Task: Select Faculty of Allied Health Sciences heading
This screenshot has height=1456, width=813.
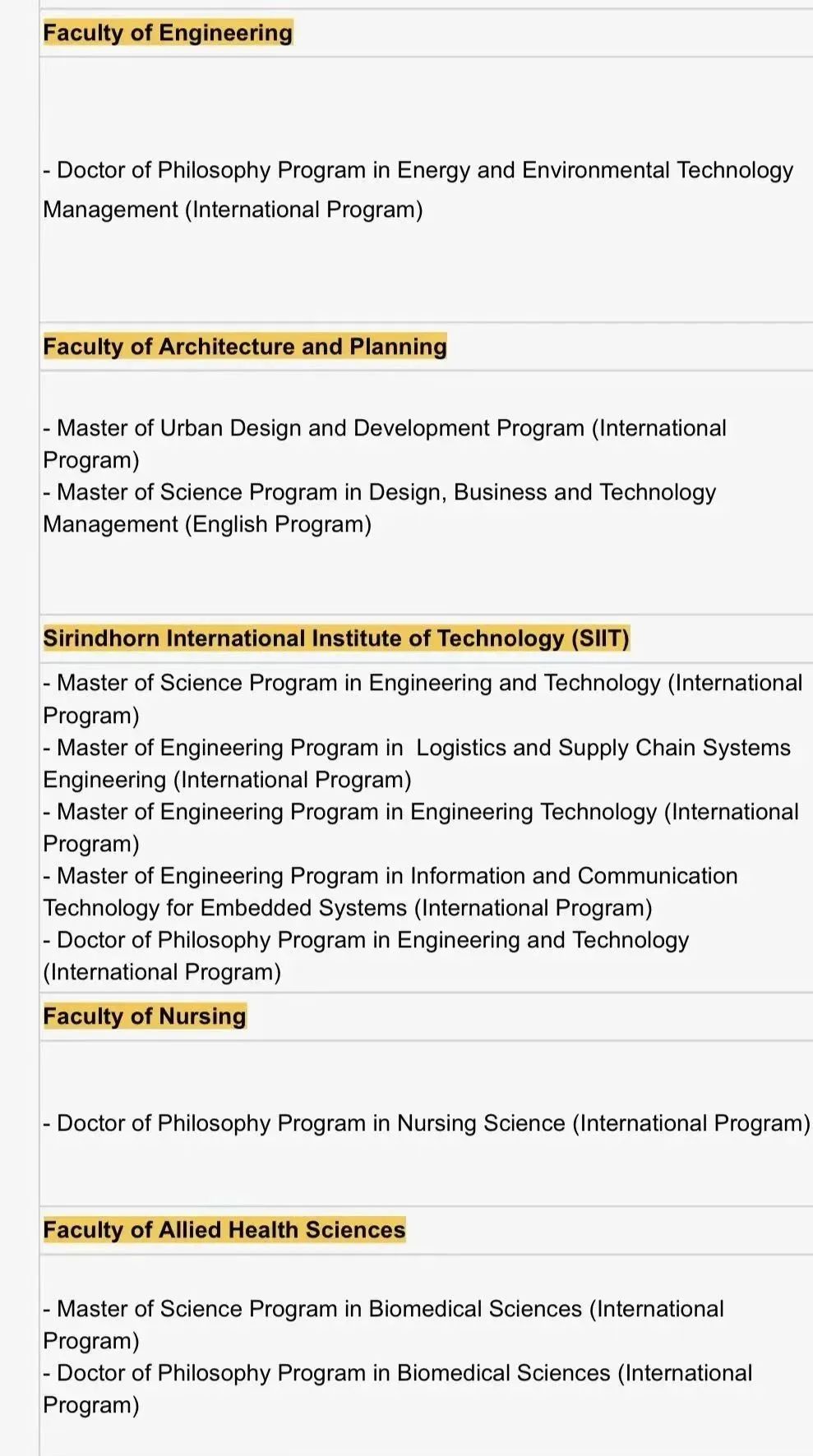Action: click(224, 1230)
